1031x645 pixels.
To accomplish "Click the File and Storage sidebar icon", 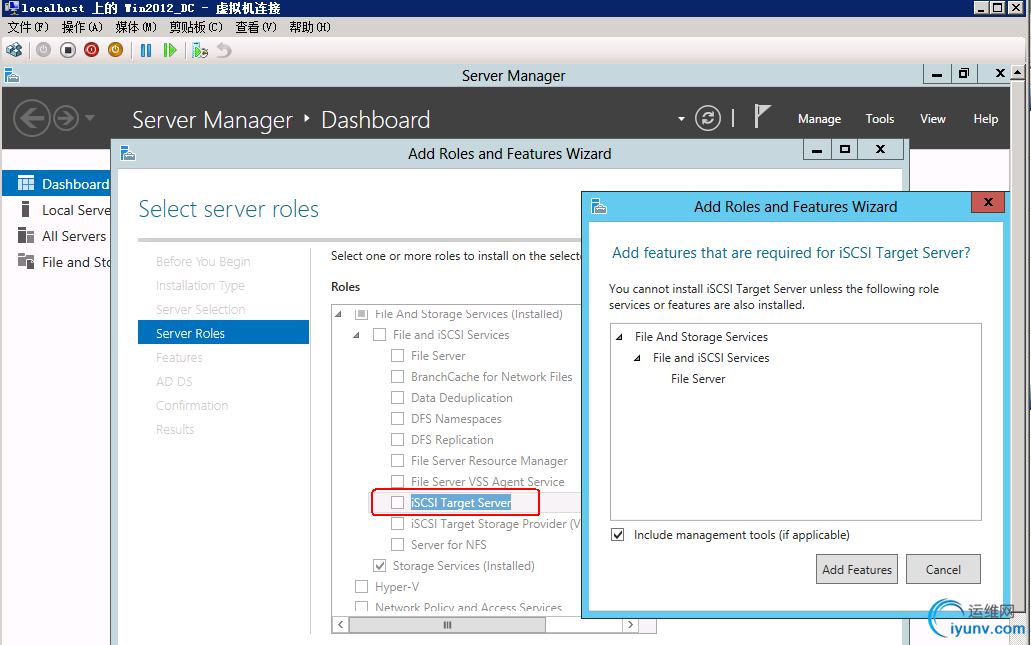I will pos(26,261).
